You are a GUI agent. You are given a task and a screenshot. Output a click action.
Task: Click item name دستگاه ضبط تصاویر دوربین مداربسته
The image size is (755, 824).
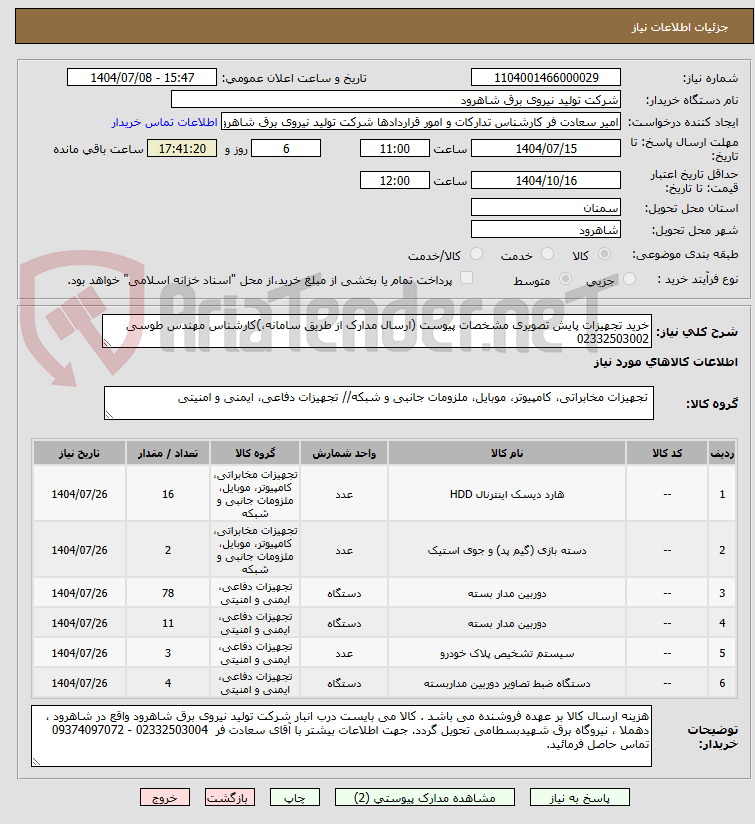click(x=507, y=683)
